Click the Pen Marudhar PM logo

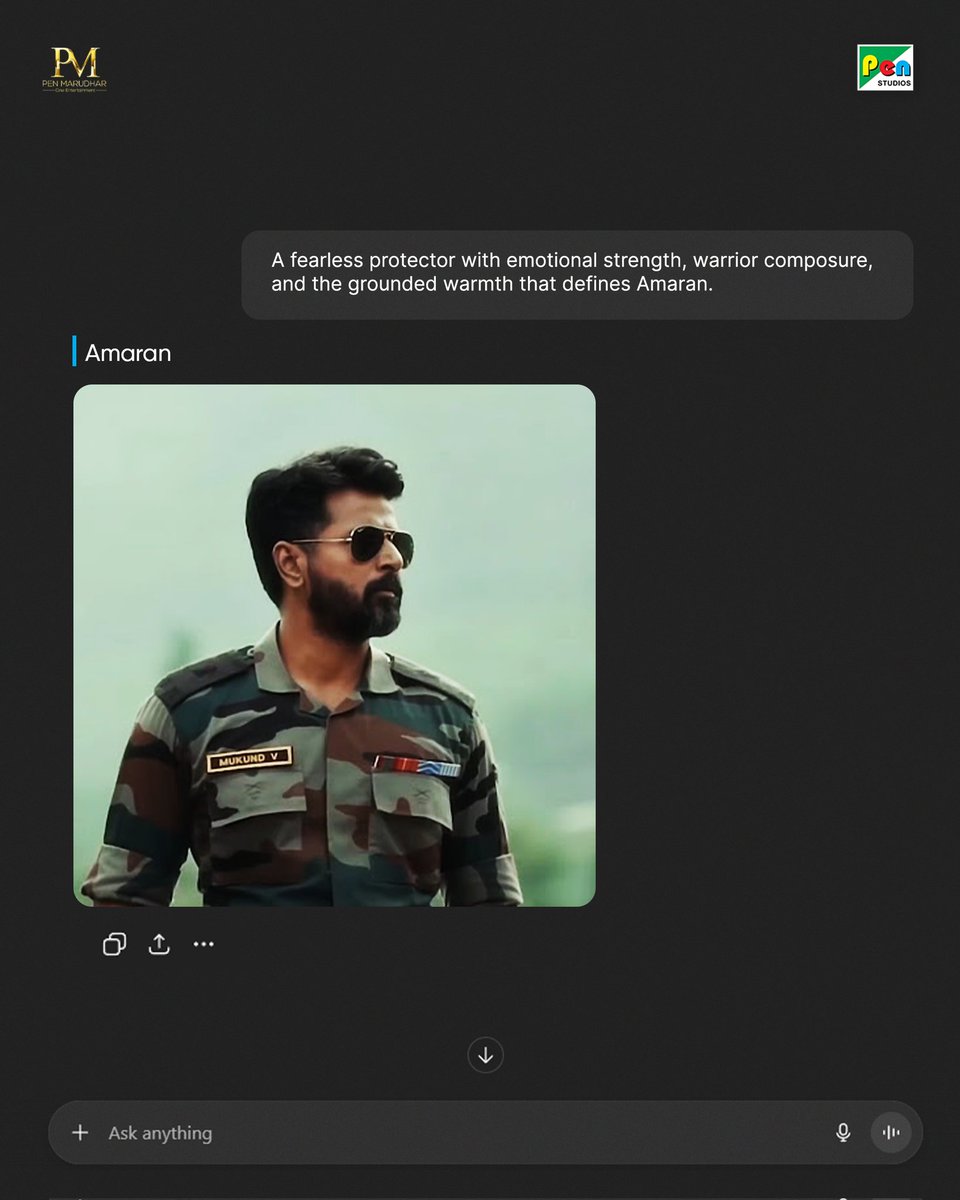(x=75, y=69)
